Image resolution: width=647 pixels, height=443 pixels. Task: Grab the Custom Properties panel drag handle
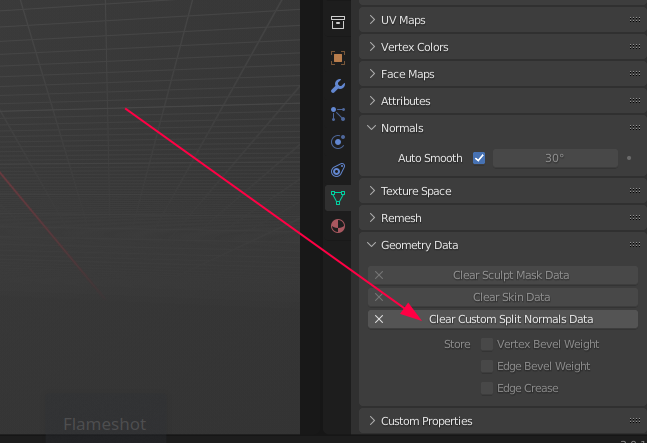click(x=635, y=421)
